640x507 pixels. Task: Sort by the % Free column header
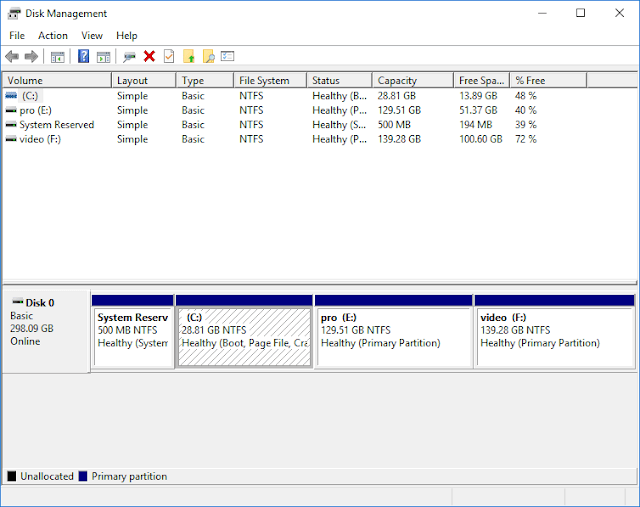[549, 80]
